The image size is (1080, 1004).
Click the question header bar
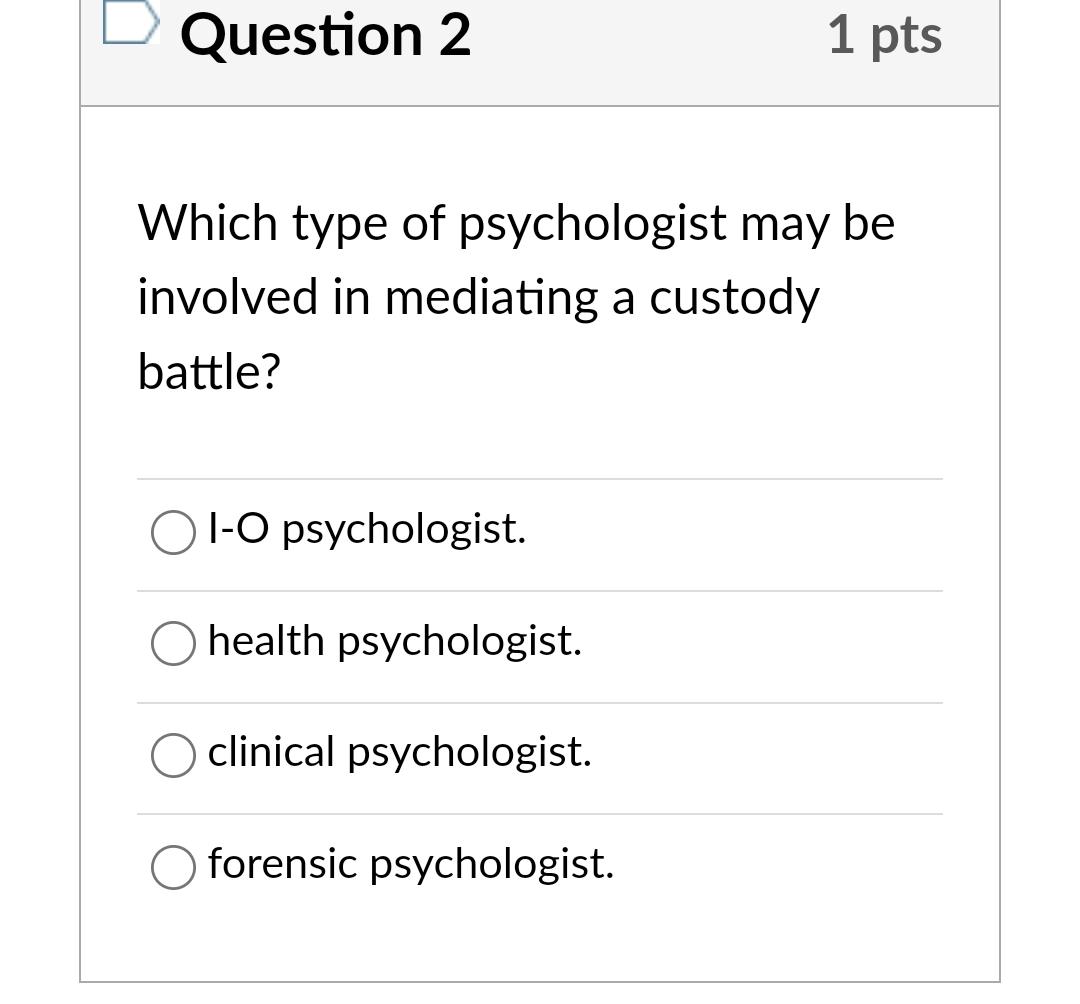(540, 52)
